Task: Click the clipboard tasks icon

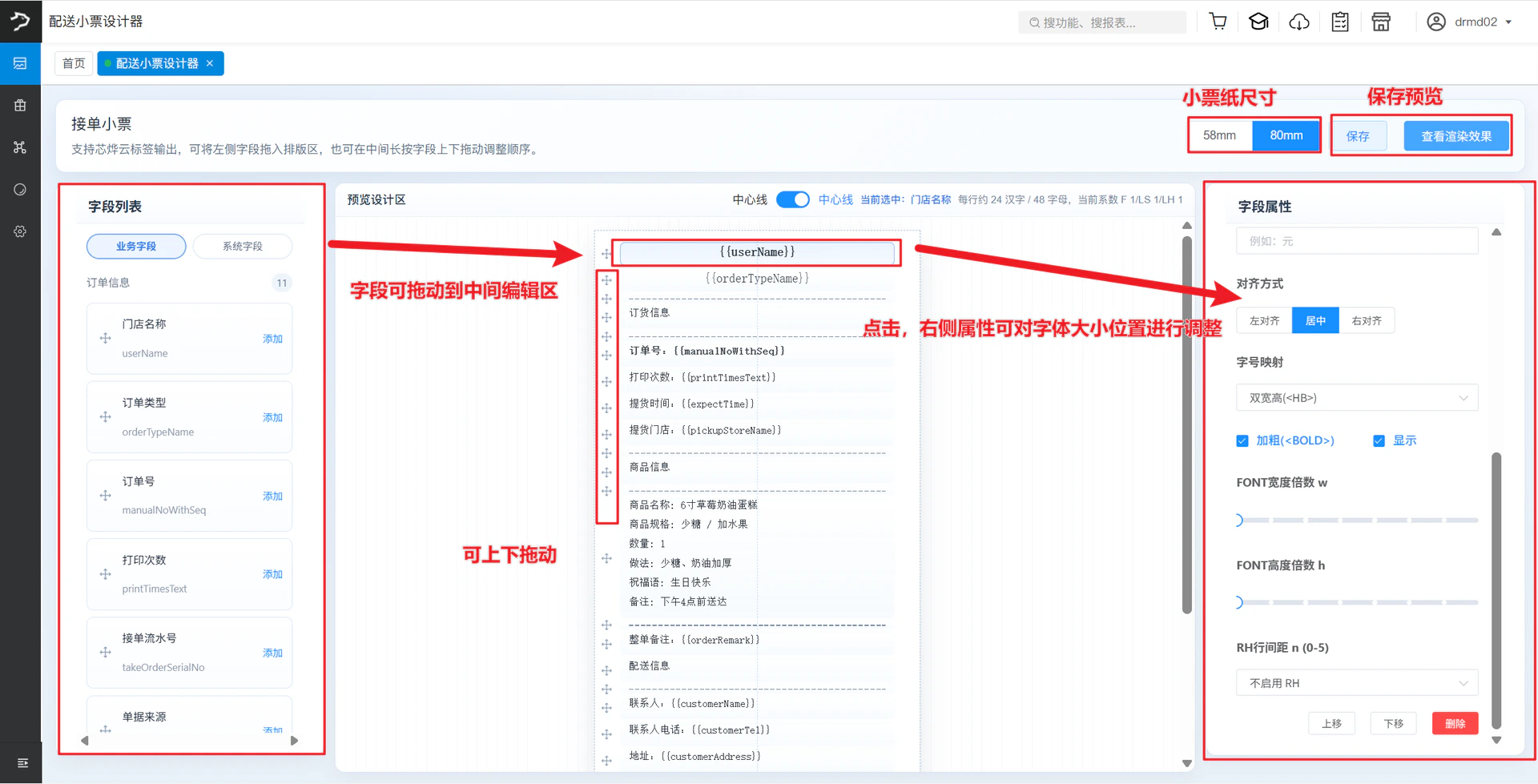Action: coord(1340,22)
